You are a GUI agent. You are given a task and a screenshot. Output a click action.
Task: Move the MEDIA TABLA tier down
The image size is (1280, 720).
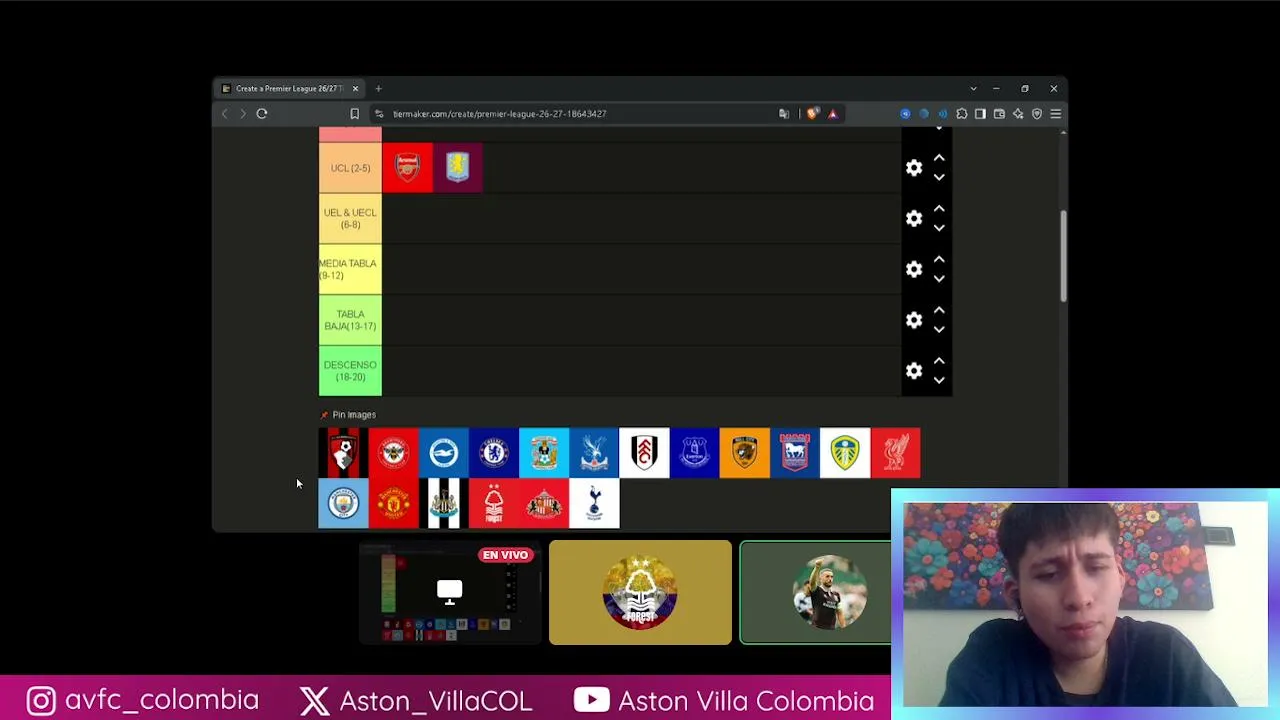click(x=939, y=279)
